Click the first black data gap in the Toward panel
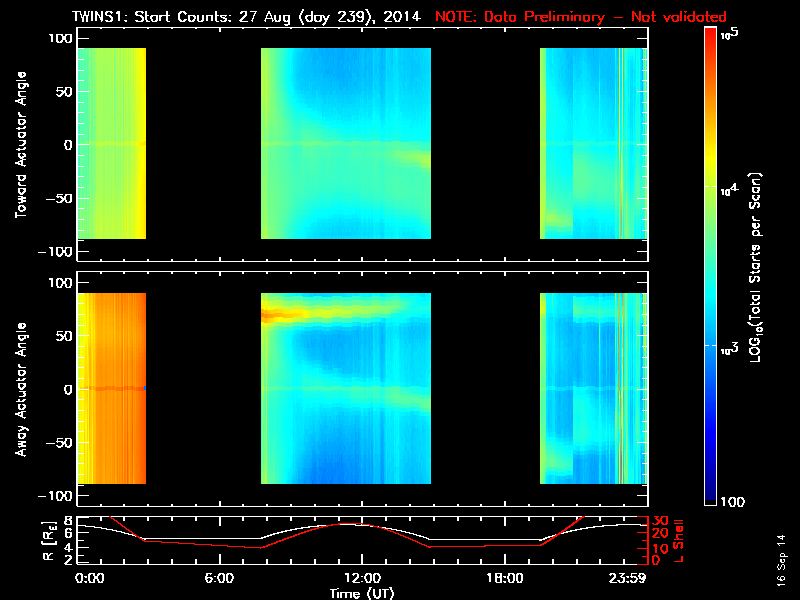 [x=204, y=143]
